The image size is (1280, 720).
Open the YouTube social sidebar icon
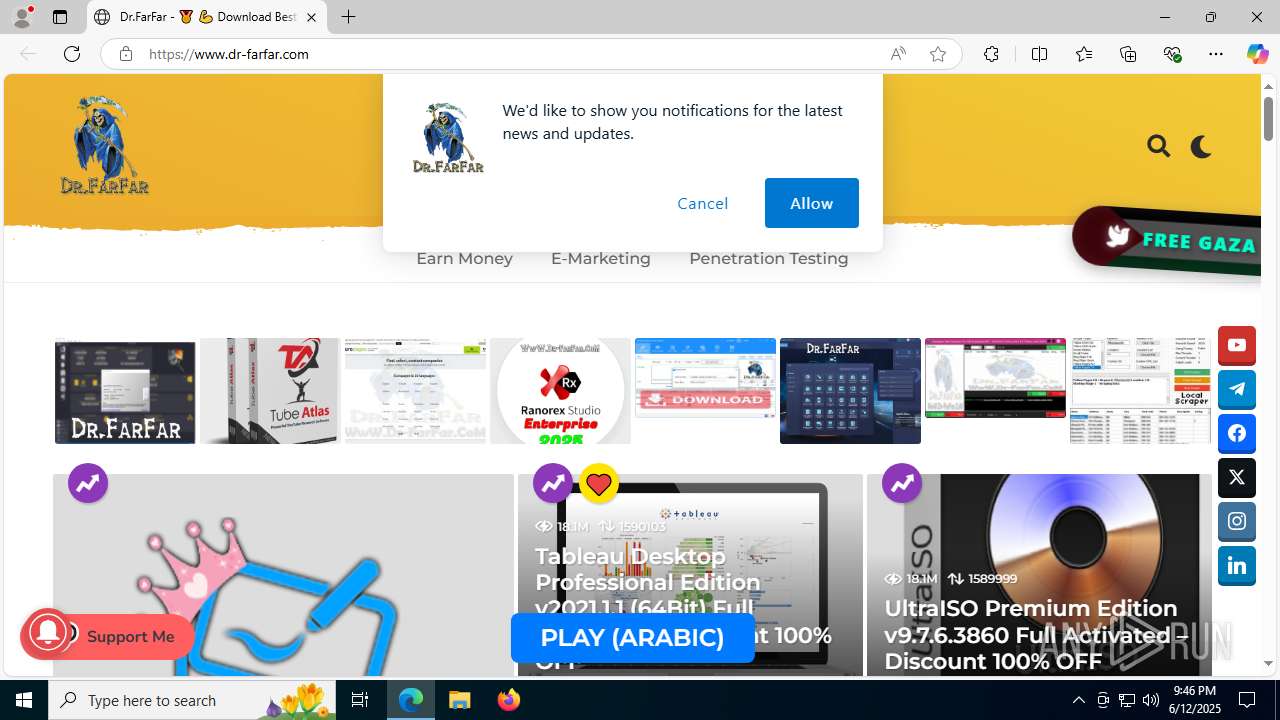point(1237,346)
